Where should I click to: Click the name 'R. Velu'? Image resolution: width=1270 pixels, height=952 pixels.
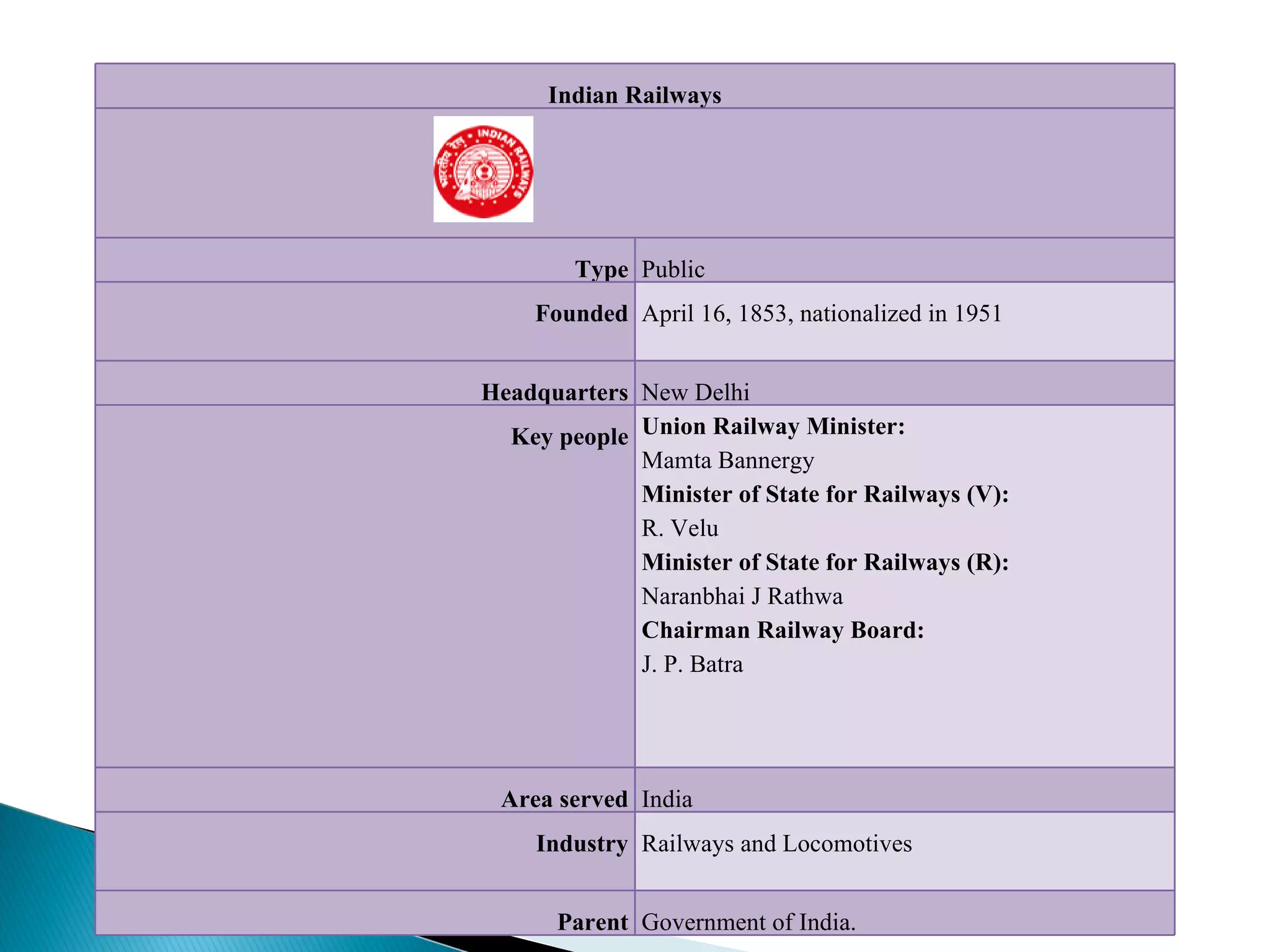(x=680, y=529)
